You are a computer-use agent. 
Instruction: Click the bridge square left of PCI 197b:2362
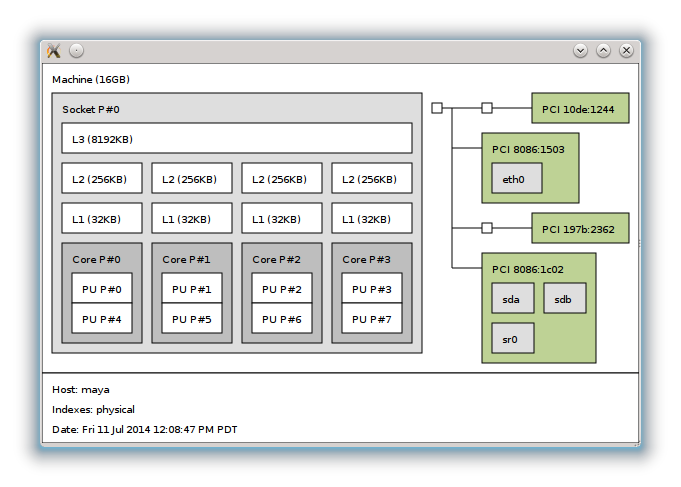tap(487, 228)
